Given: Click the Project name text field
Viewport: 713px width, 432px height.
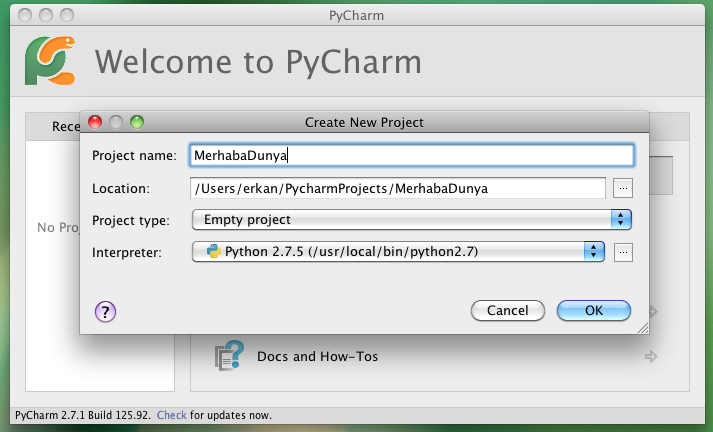Looking at the screenshot, I should (x=412, y=156).
